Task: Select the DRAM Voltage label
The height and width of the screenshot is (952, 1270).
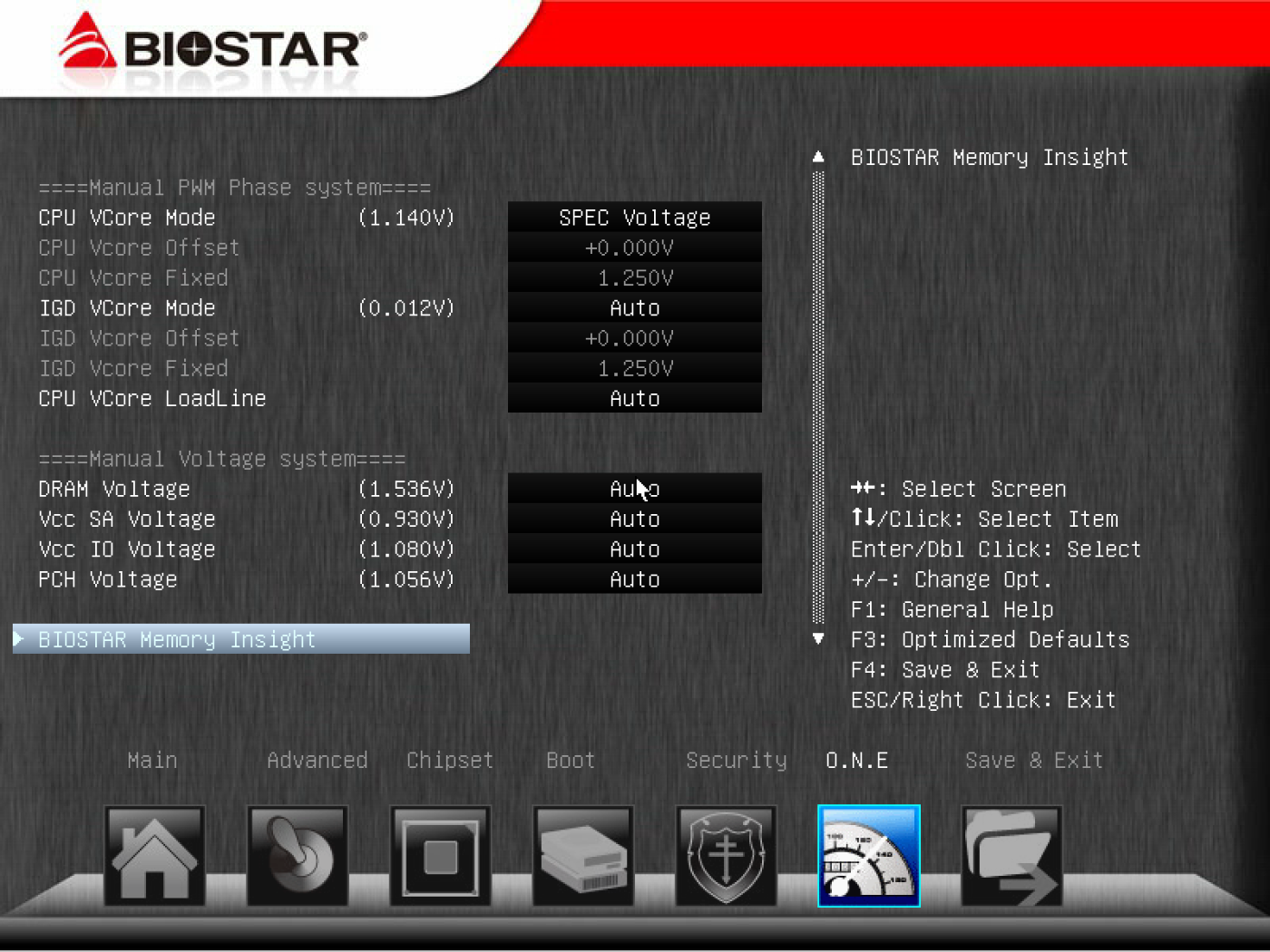Action: (x=114, y=489)
